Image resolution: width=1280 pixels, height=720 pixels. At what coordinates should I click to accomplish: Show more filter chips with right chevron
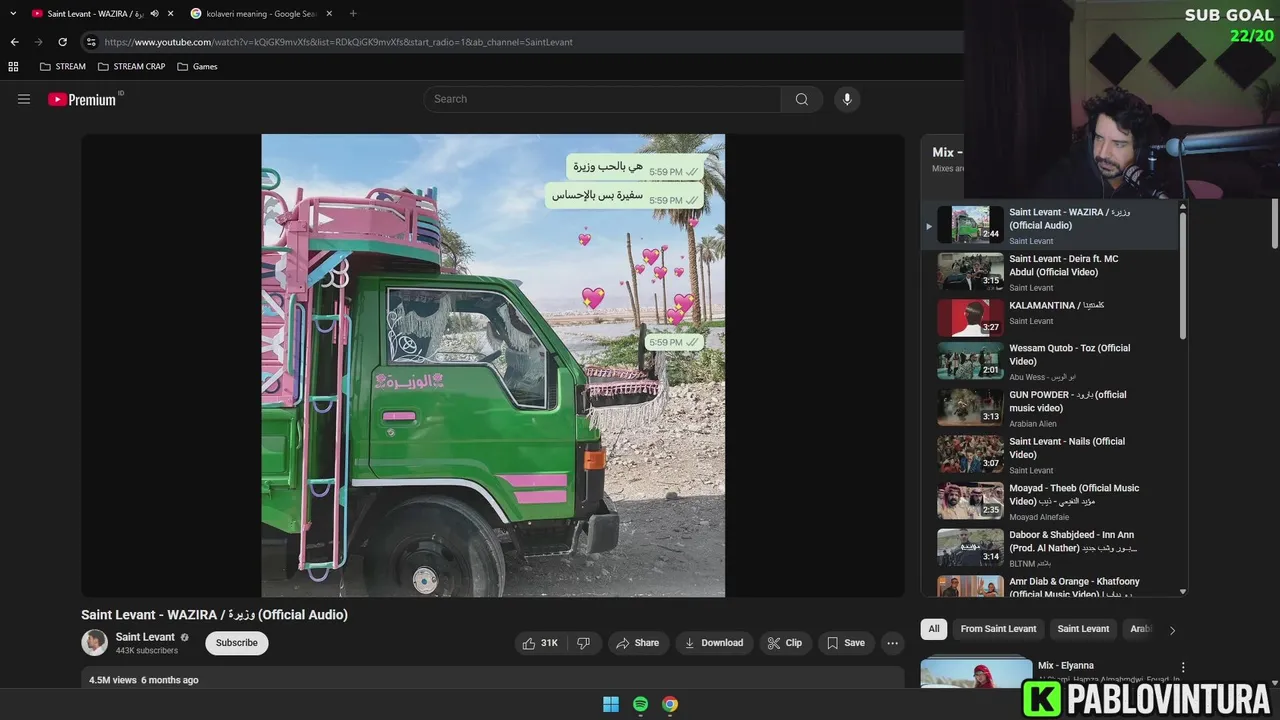[1172, 630]
